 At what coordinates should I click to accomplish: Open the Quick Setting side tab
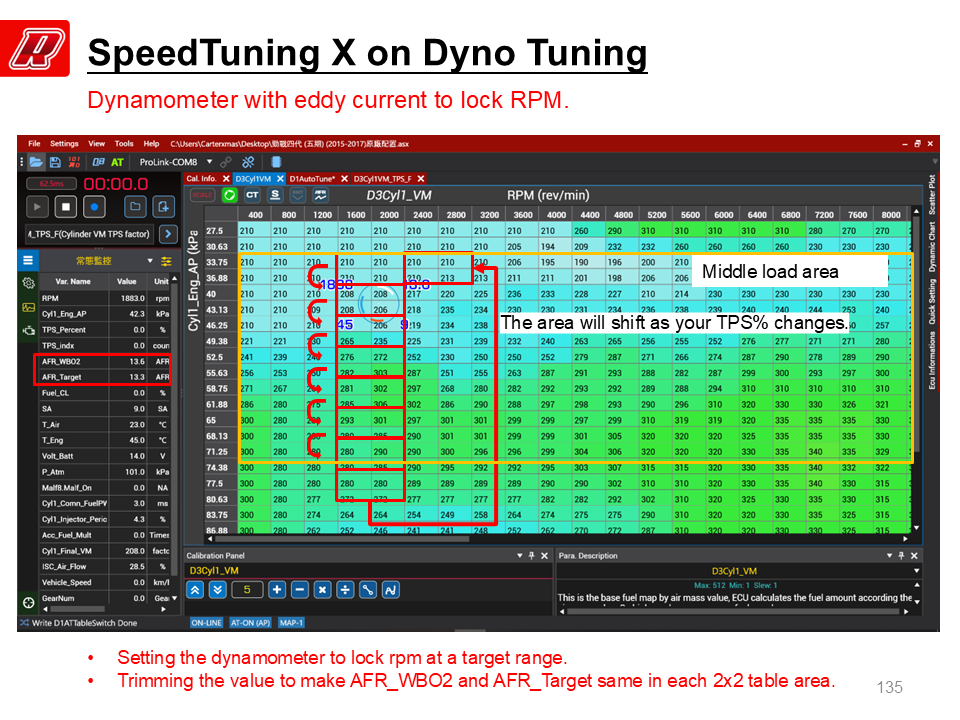[932, 301]
